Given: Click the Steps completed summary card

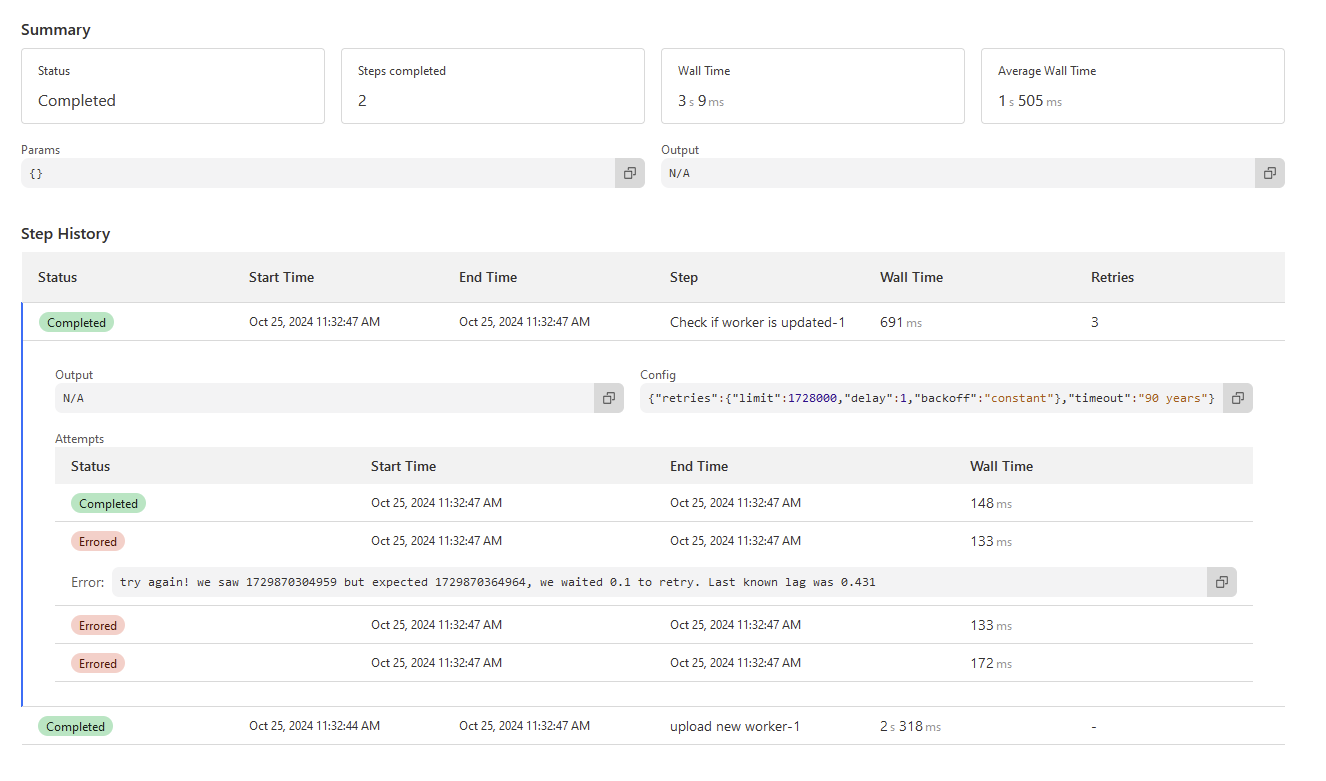Looking at the screenshot, I should point(492,86).
